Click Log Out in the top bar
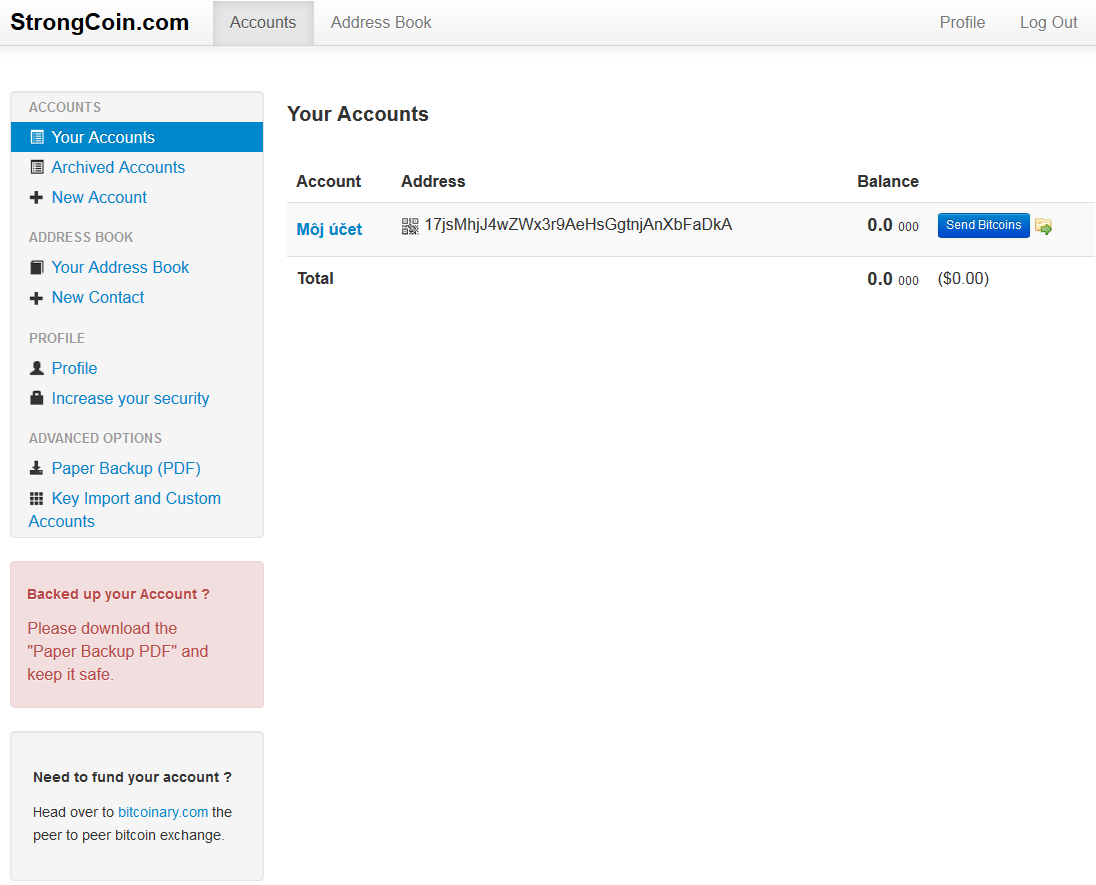Screen dimensions: 1096x885 click(1048, 22)
